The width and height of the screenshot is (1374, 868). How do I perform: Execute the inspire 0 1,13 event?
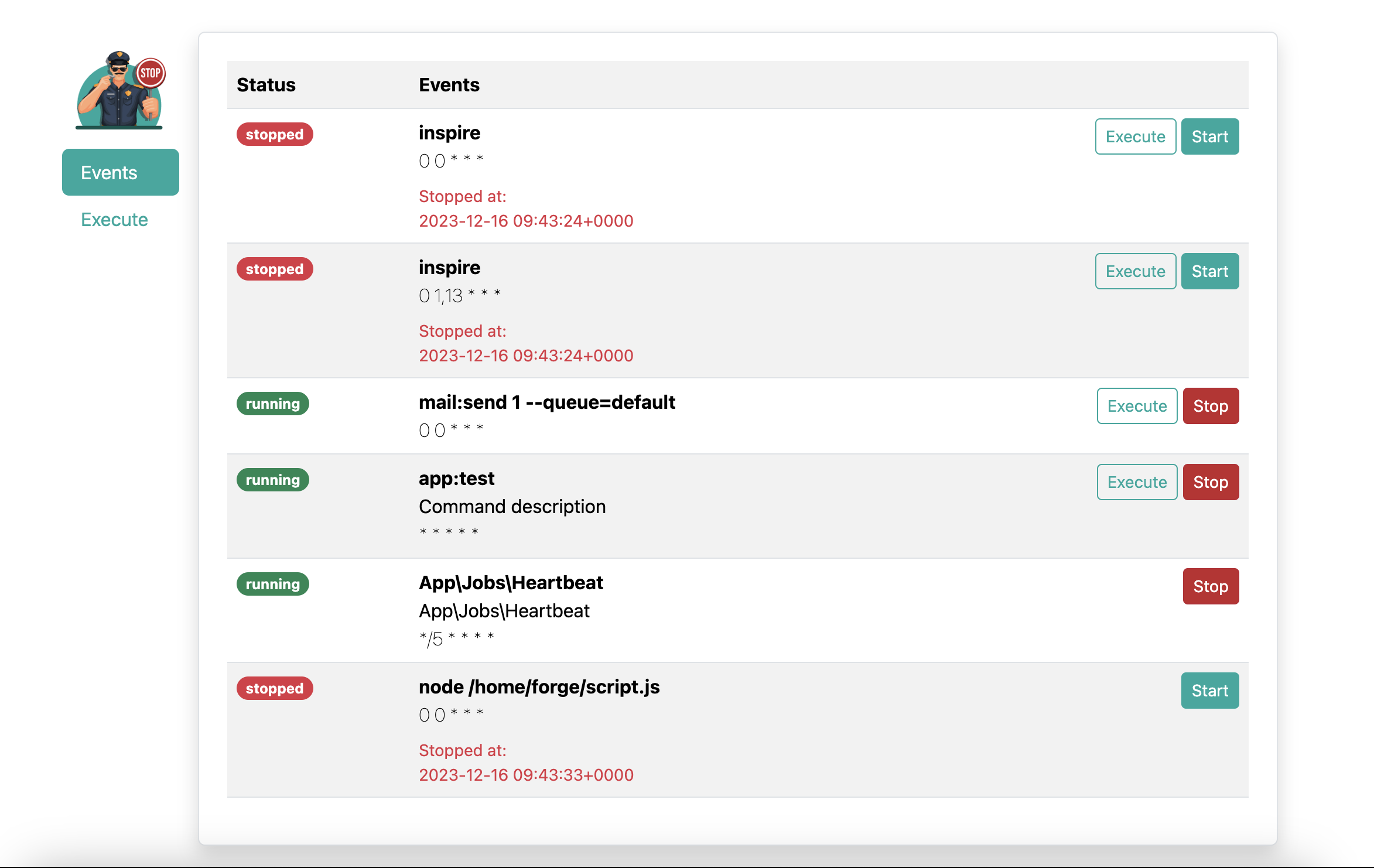pyautogui.click(x=1135, y=271)
